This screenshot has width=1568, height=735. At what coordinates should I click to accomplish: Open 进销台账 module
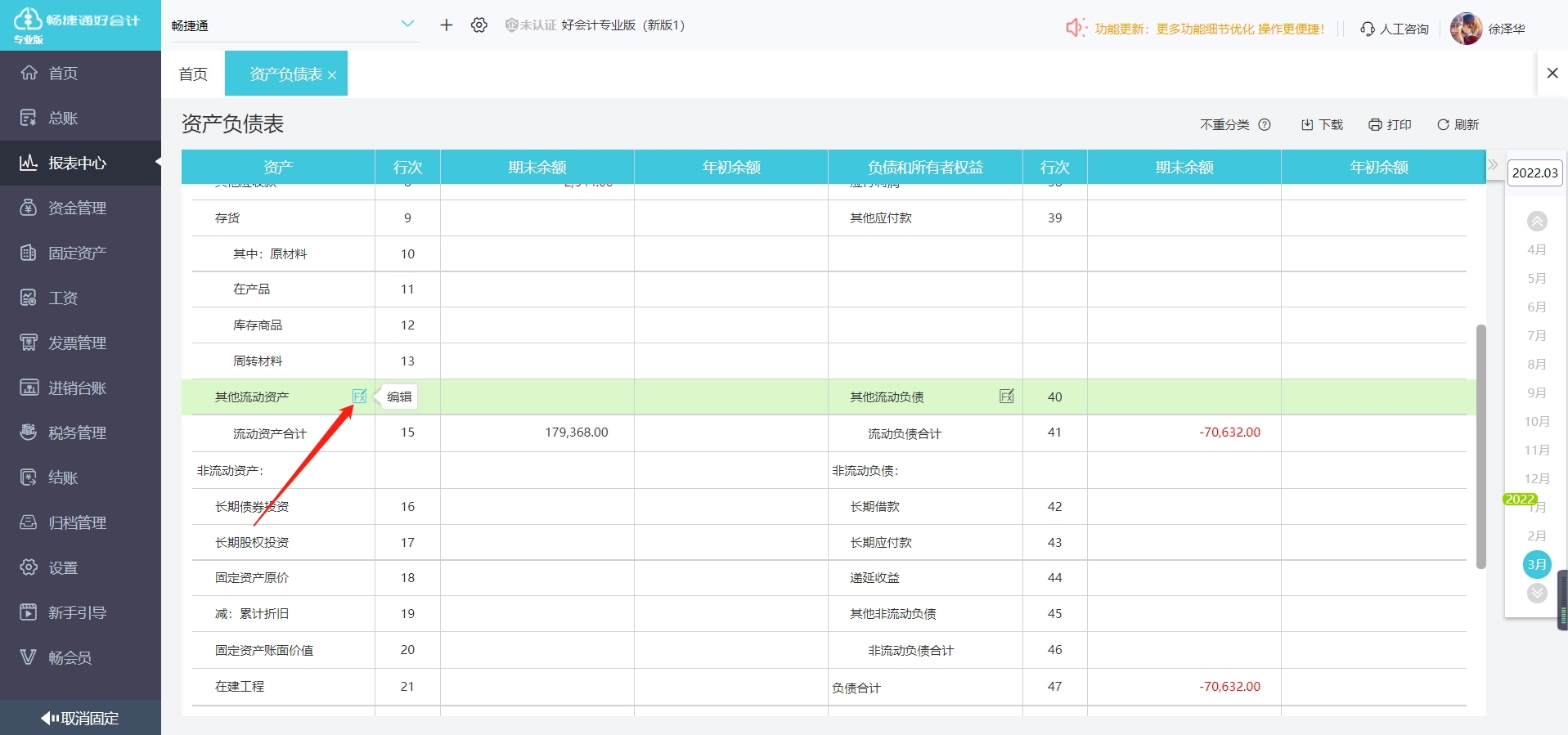tap(80, 388)
